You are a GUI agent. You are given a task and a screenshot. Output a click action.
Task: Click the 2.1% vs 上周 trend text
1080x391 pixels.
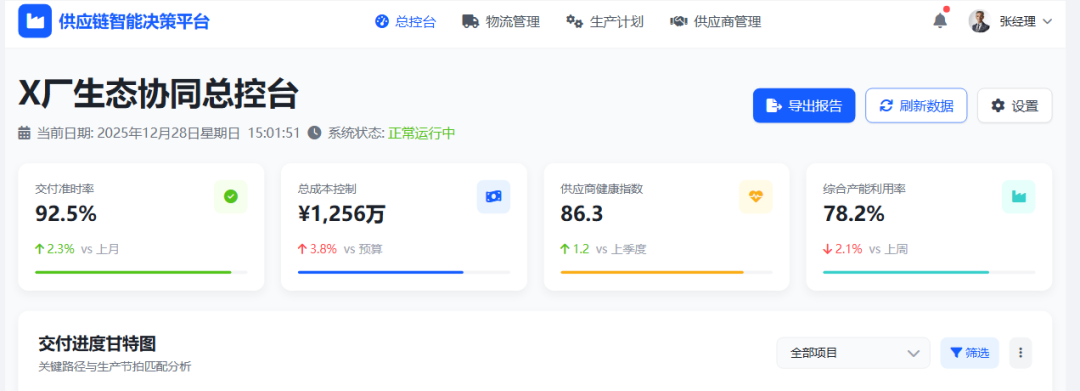[866, 249]
